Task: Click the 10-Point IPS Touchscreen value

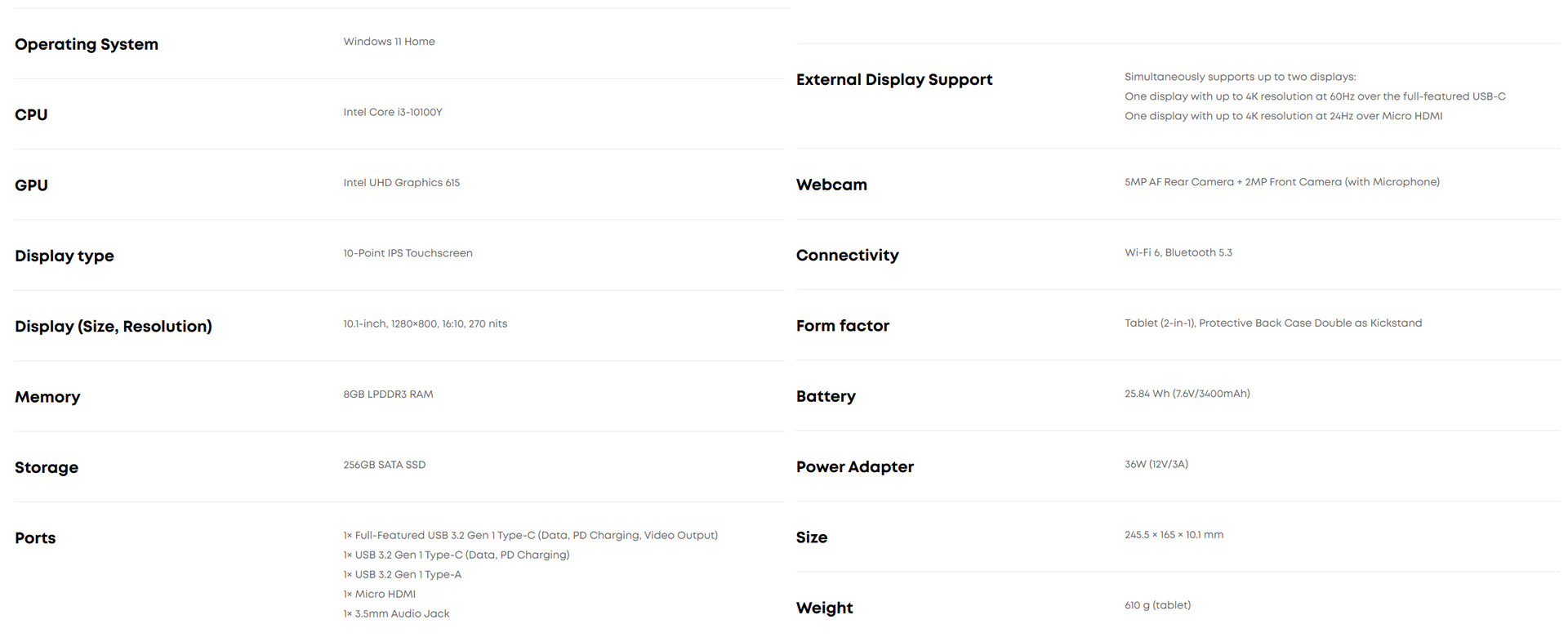Action: coord(408,253)
